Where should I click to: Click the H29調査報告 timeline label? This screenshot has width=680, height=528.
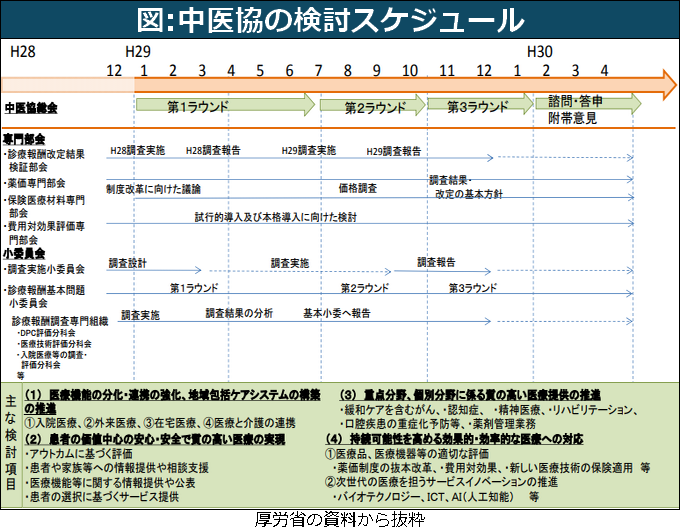[x=393, y=151]
